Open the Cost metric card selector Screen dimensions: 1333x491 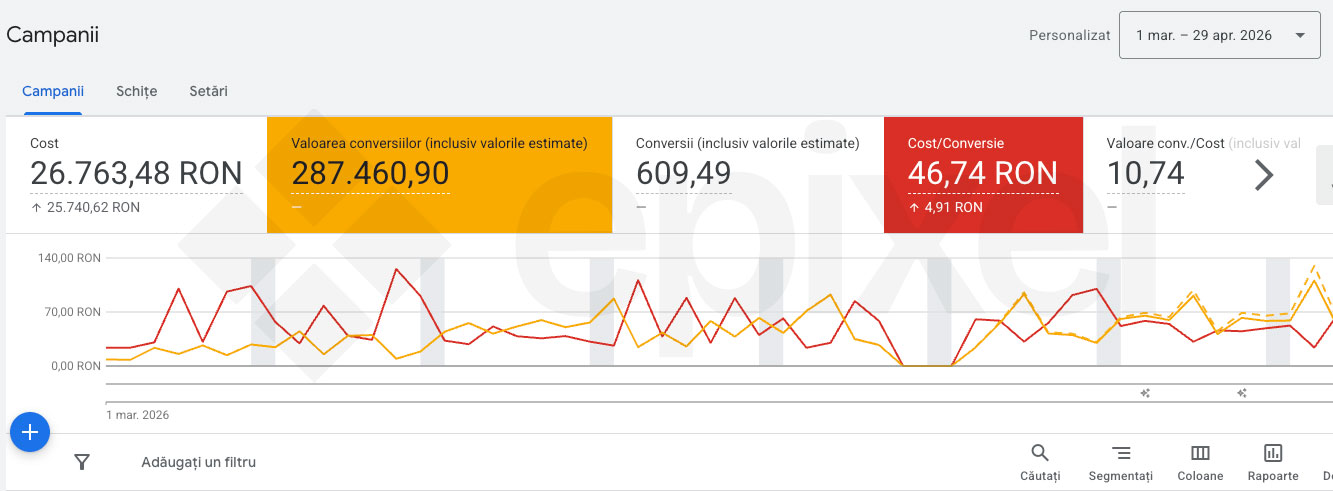tap(136, 174)
